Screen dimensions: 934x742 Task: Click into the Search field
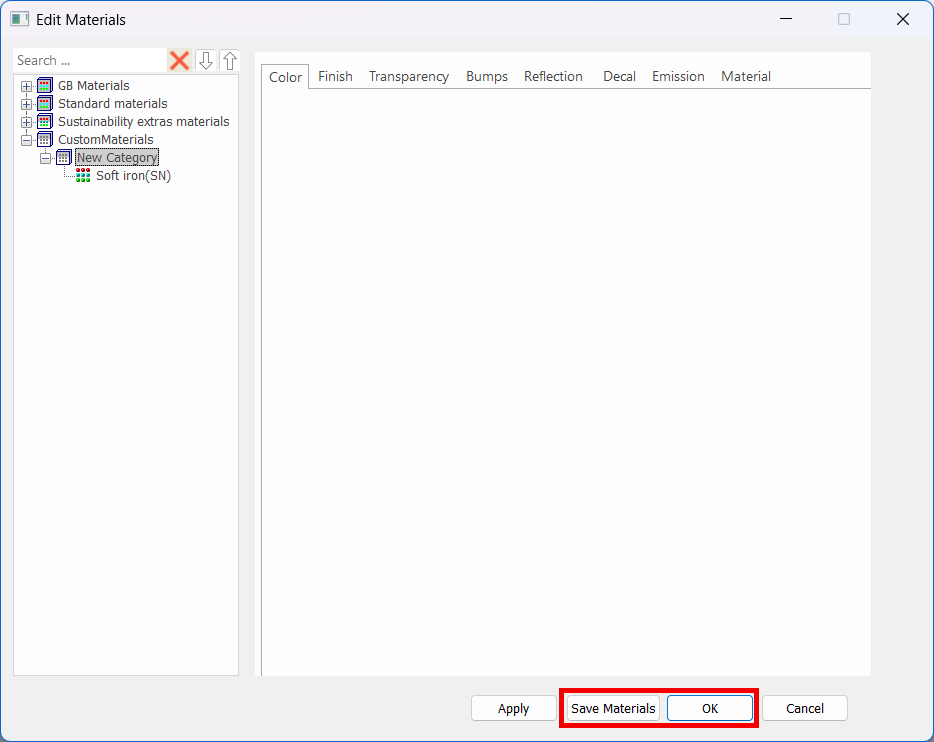tap(89, 60)
